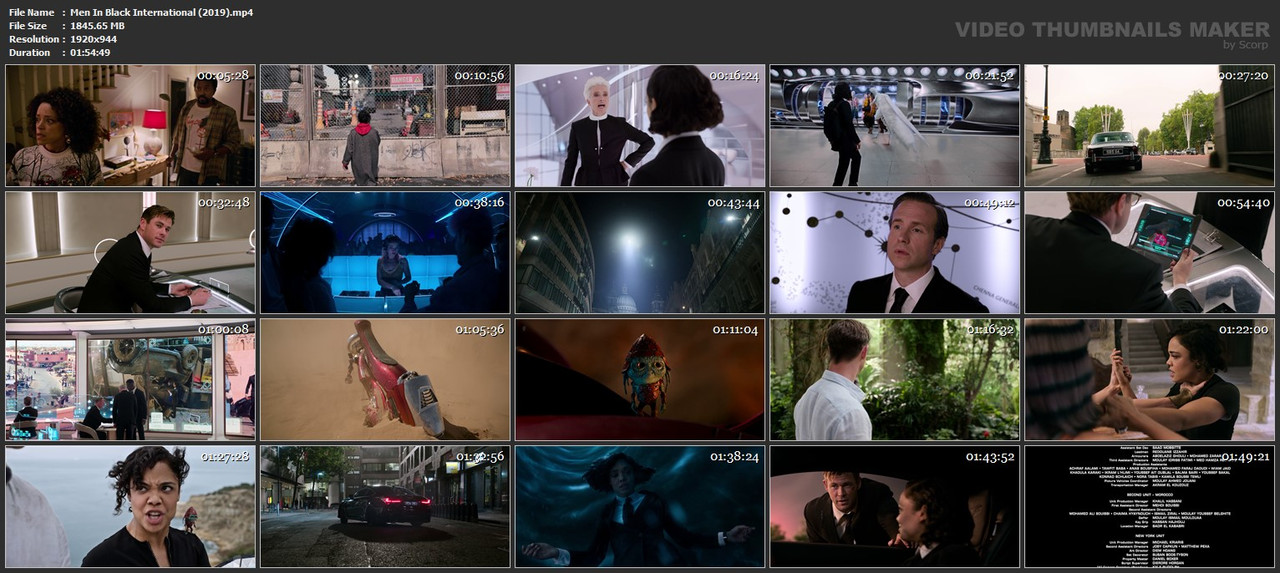Image resolution: width=1280 pixels, height=573 pixels.
Task: Click the thumbnail at 01:38:24
Action: pyautogui.click(x=640, y=507)
